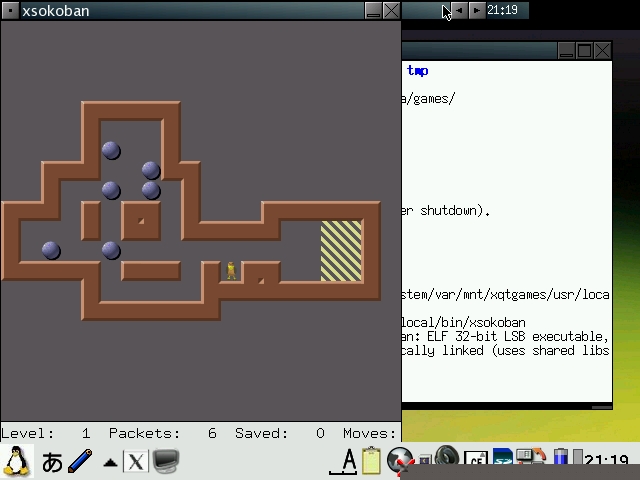This screenshot has height=480, width=640.
Task: Click the right arrow beside top clock
Action: pos(476,10)
